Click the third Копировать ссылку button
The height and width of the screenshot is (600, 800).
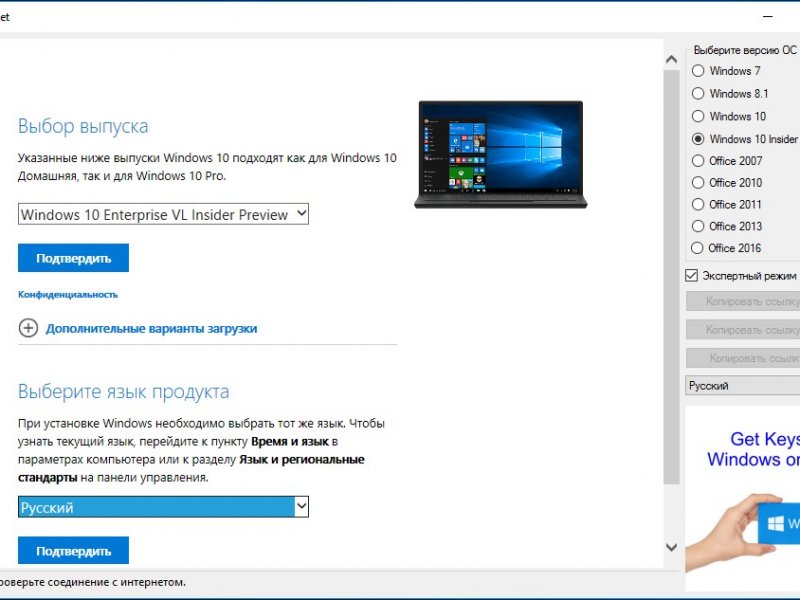click(743, 358)
